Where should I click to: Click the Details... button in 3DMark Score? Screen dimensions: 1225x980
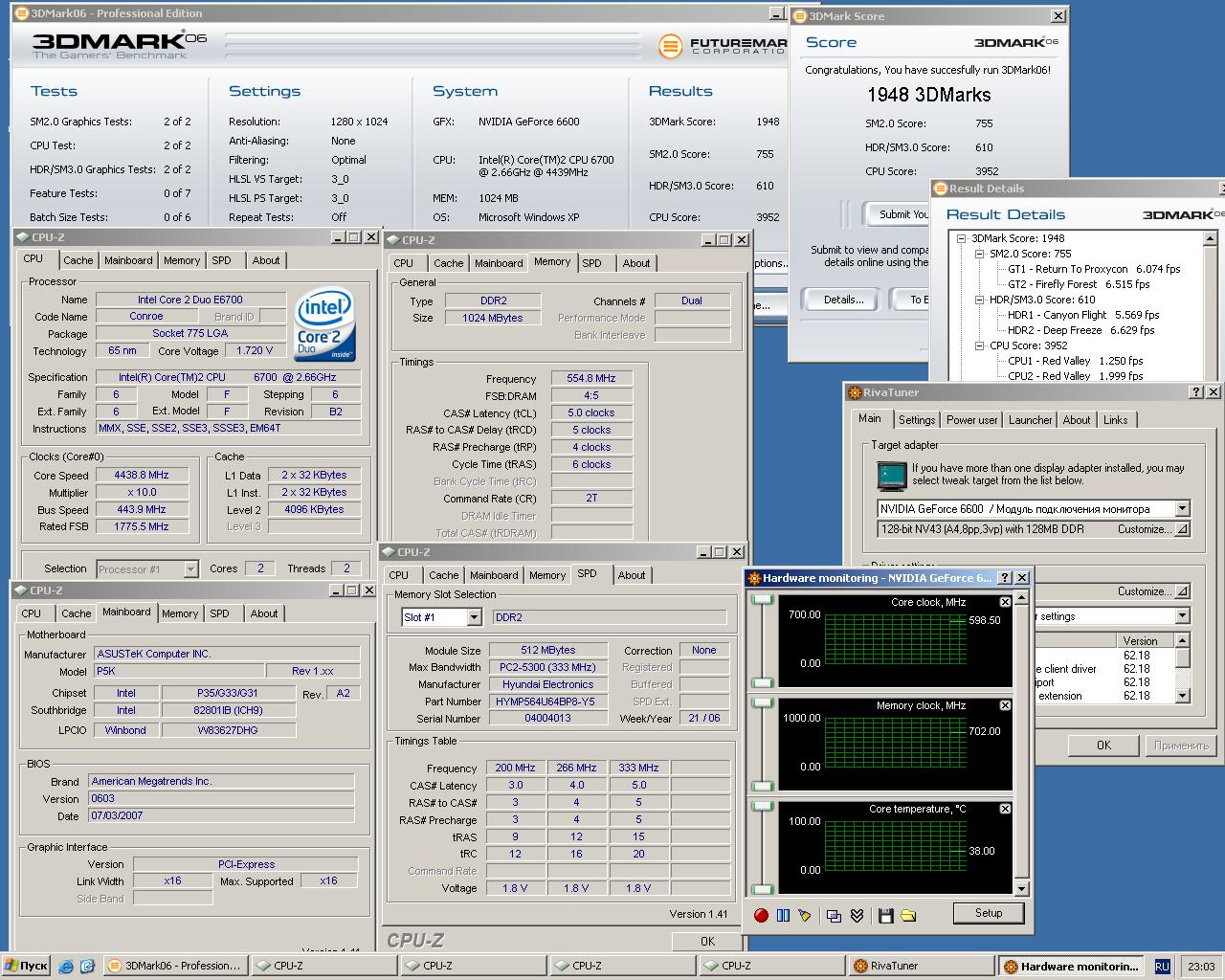843,300
